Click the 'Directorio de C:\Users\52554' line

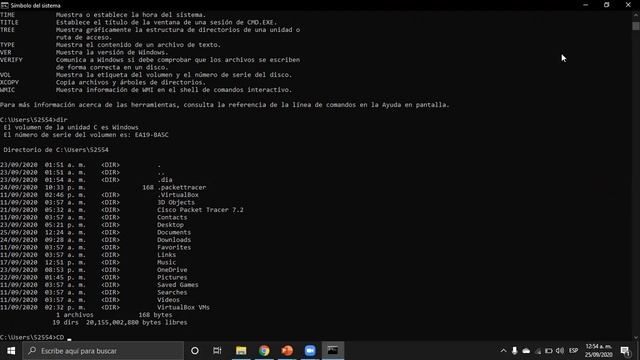point(56,150)
